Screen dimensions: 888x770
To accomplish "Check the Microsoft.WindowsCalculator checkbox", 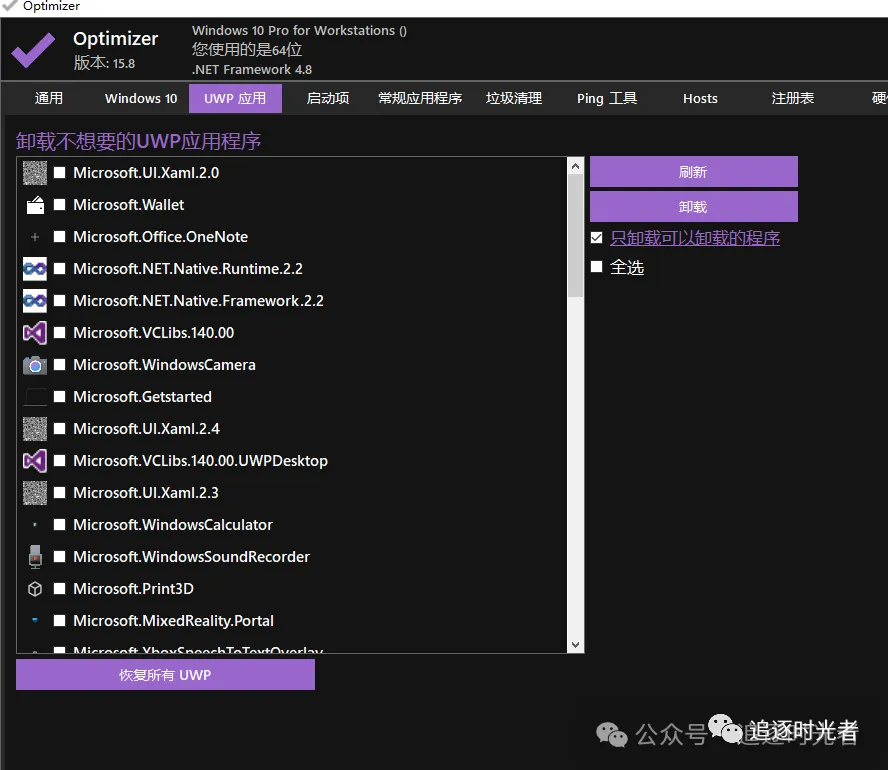I will click(59, 525).
